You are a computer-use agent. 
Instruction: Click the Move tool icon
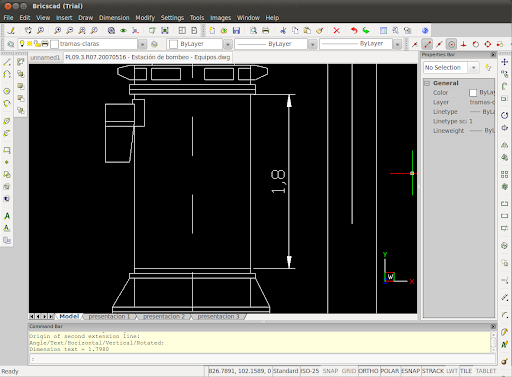(x=505, y=62)
